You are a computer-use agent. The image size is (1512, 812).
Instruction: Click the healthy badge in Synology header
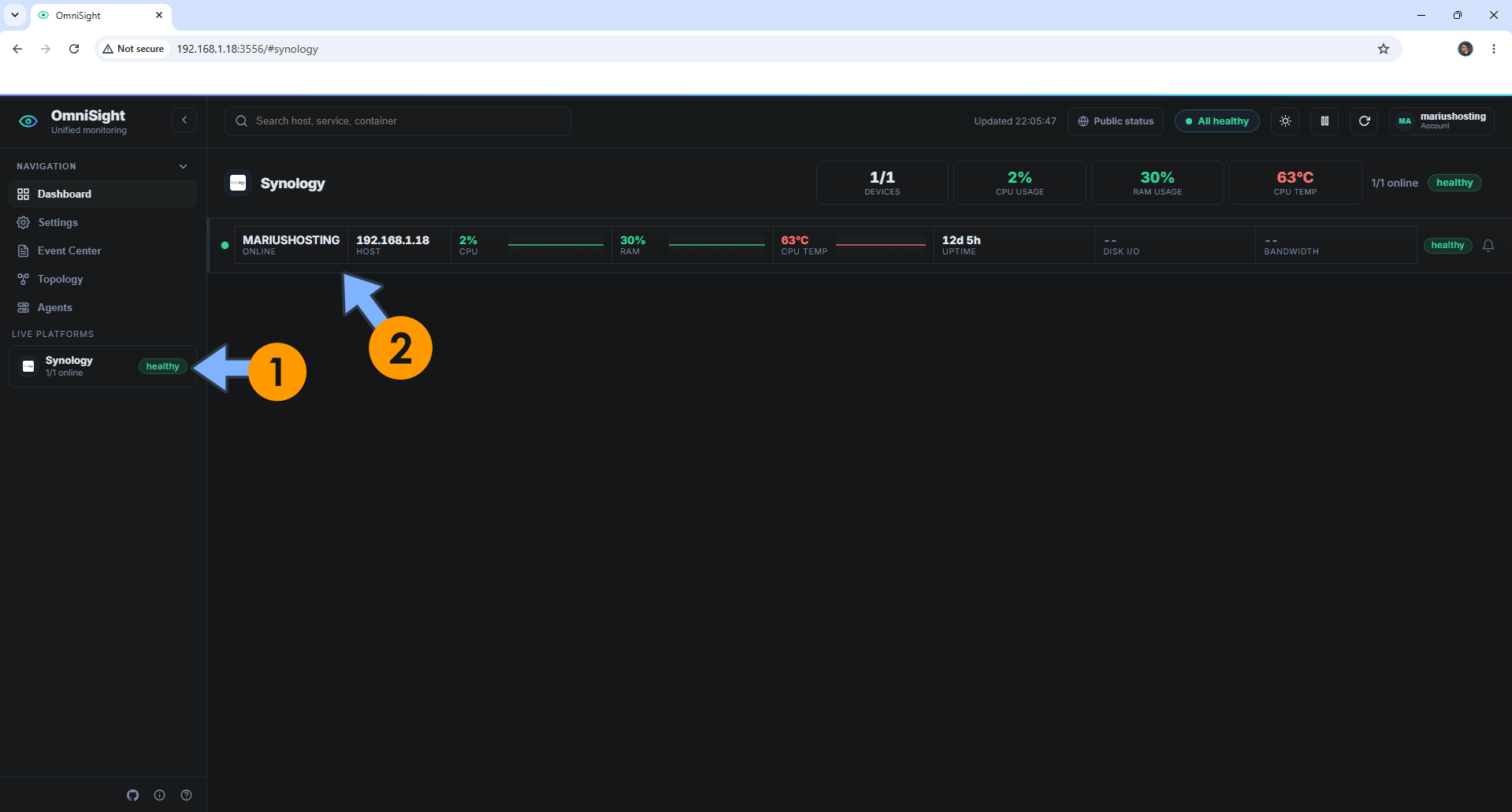(x=1454, y=183)
